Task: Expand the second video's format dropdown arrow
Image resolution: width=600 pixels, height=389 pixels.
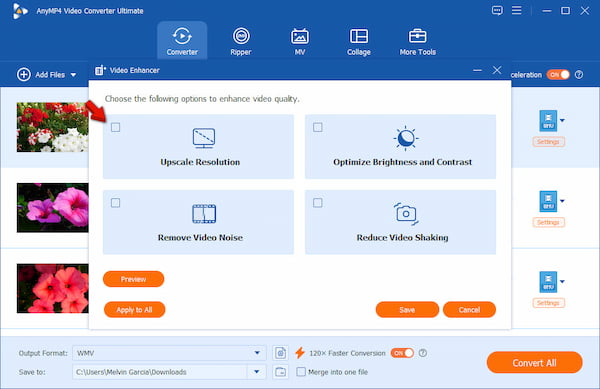Action: (562, 201)
